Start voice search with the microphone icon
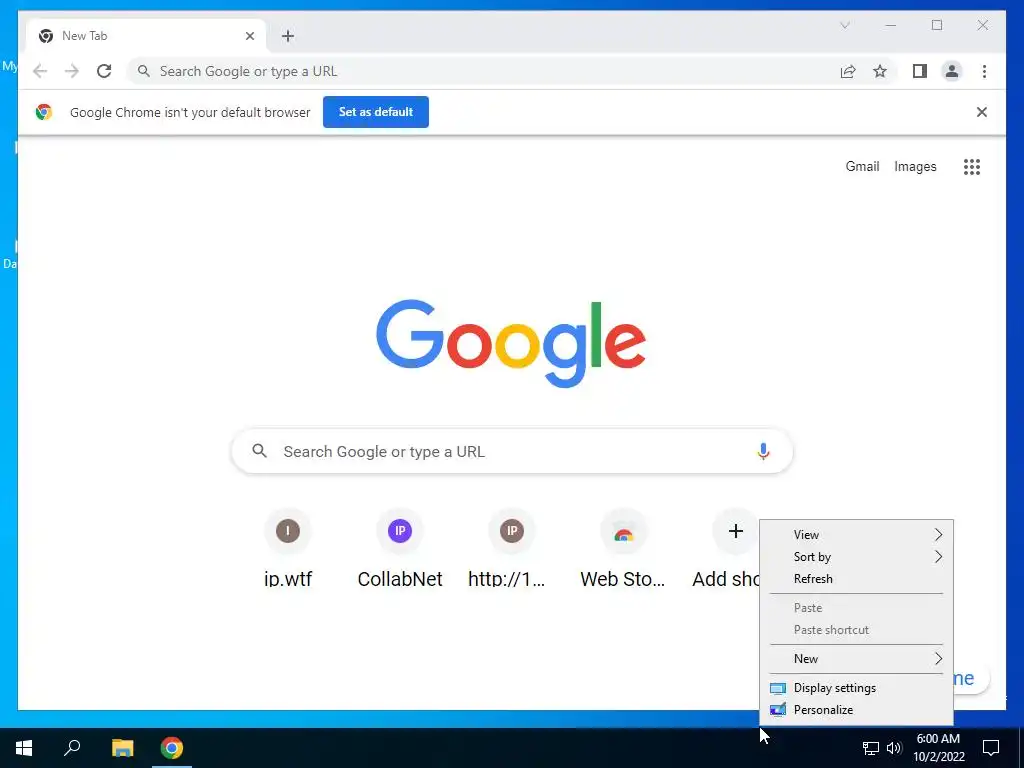The height and width of the screenshot is (768, 1024). 763,451
